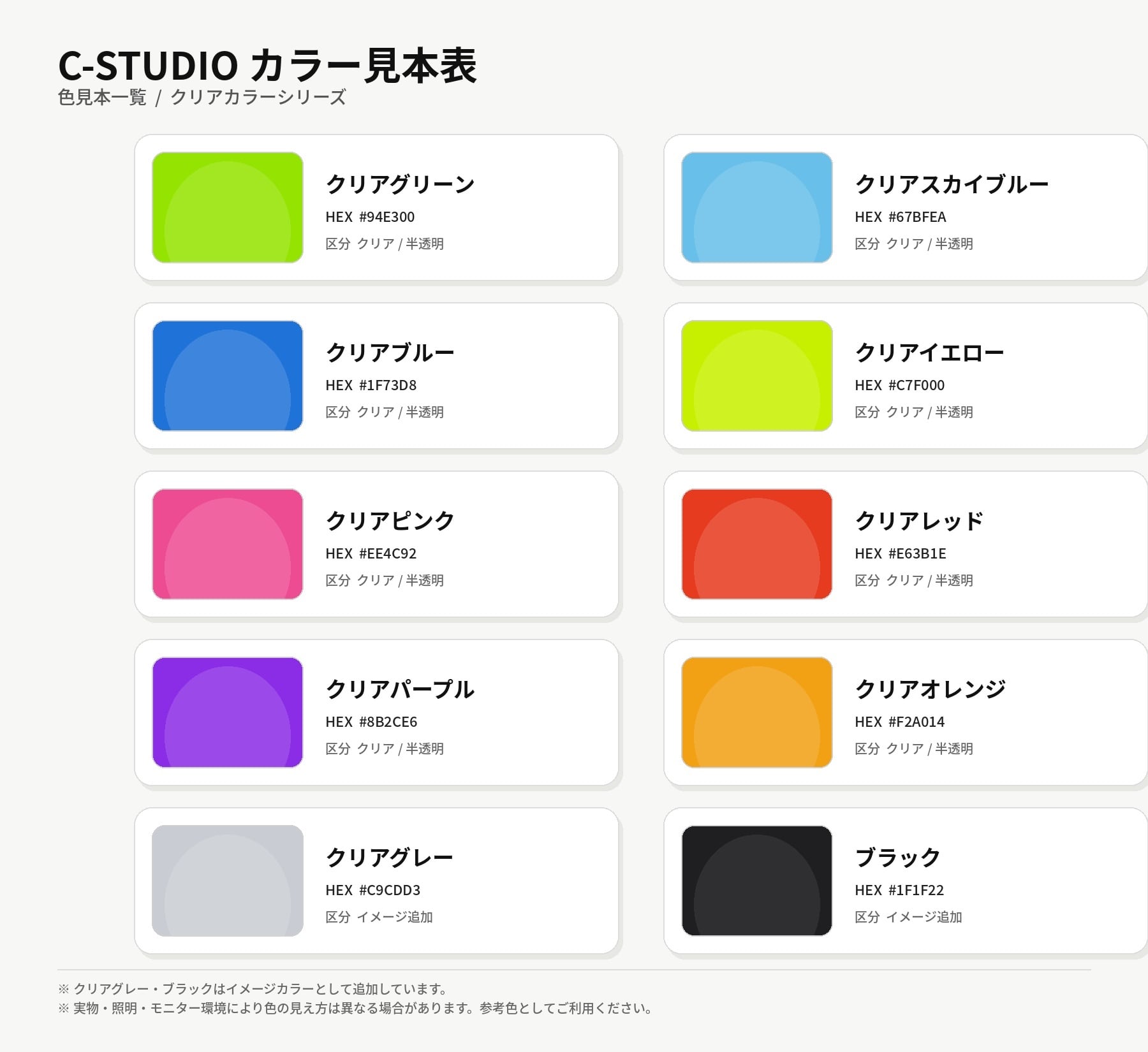Click イメージ追加 label under クリアグレー

pyautogui.click(x=395, y=917)
